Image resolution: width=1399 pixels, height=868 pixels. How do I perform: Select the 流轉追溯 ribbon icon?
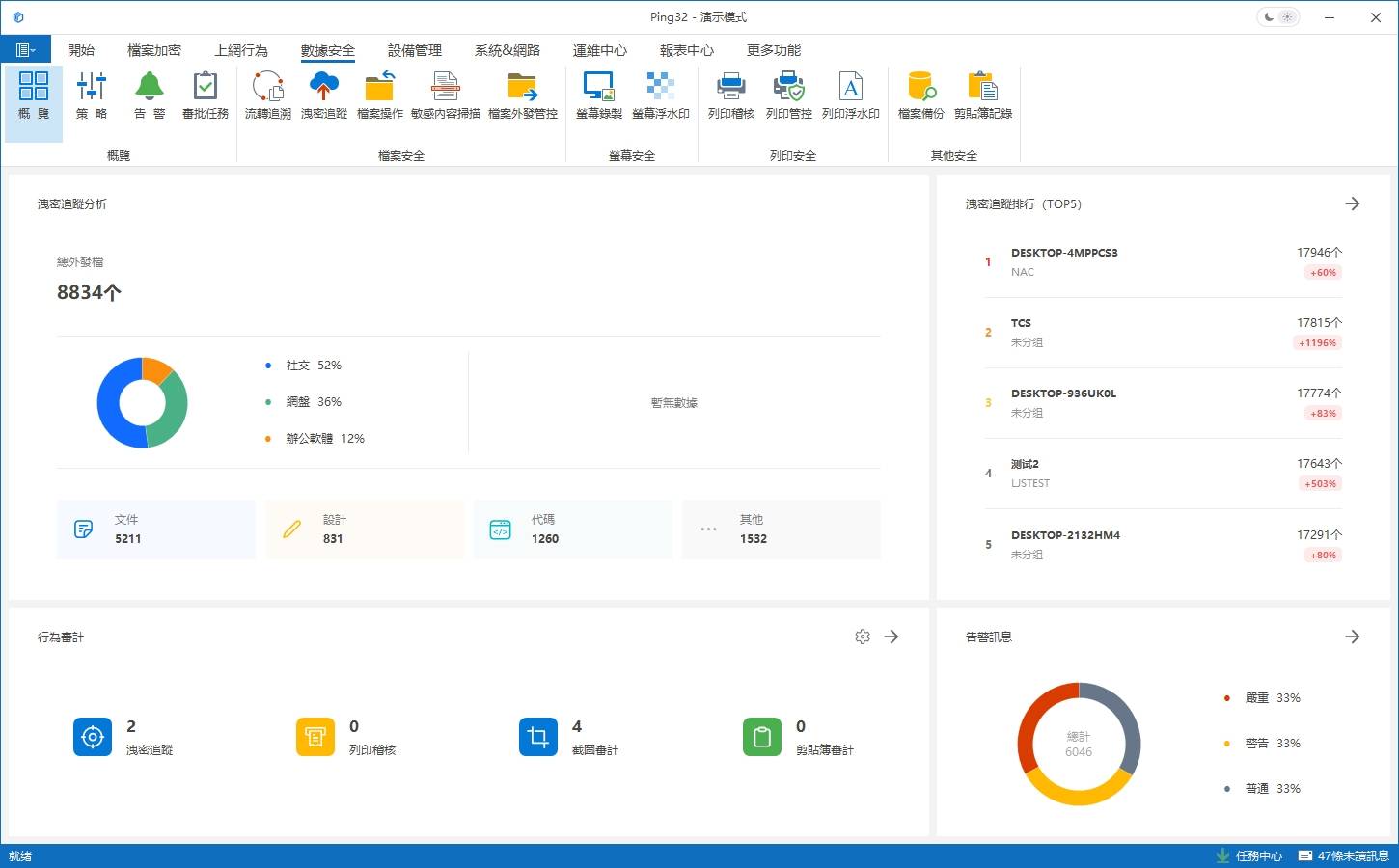coord(267,95)
